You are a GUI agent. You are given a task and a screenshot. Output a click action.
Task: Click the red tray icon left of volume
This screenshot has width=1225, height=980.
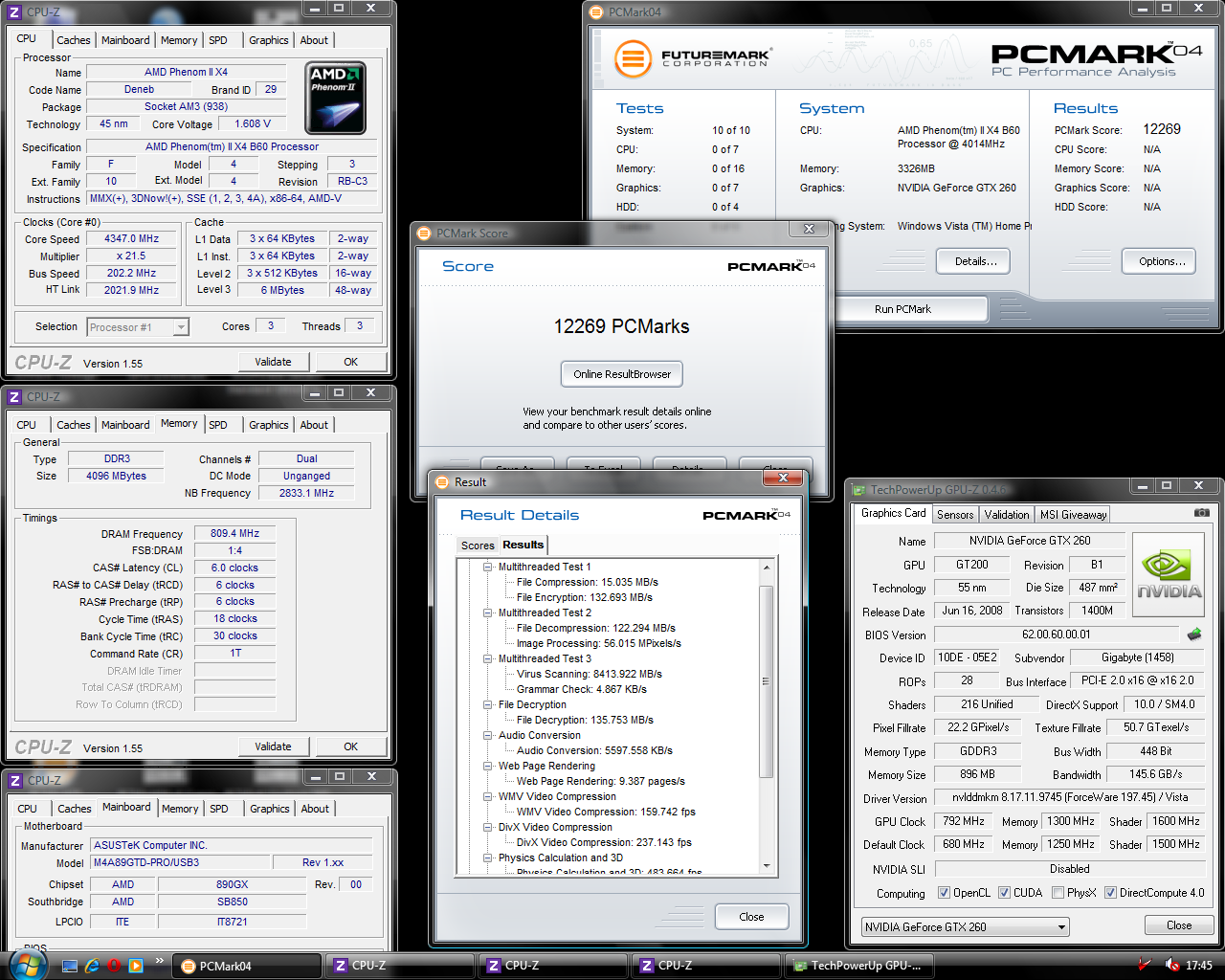1145,965
